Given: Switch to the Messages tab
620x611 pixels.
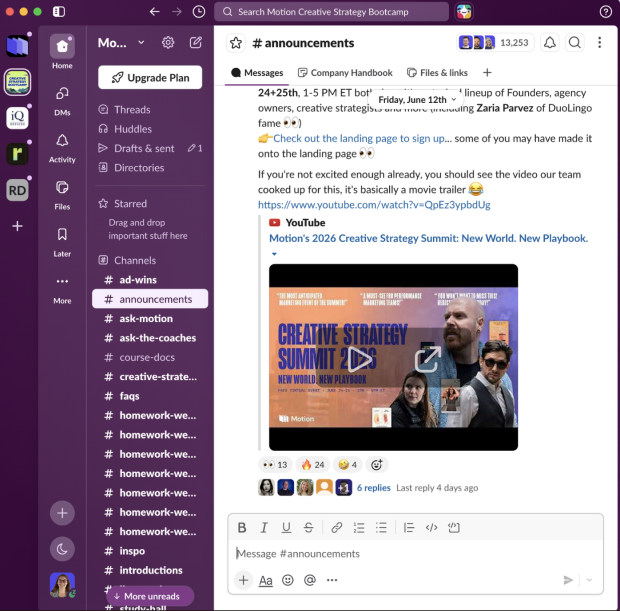Looking at the screenshot, I should click(257, 73).
